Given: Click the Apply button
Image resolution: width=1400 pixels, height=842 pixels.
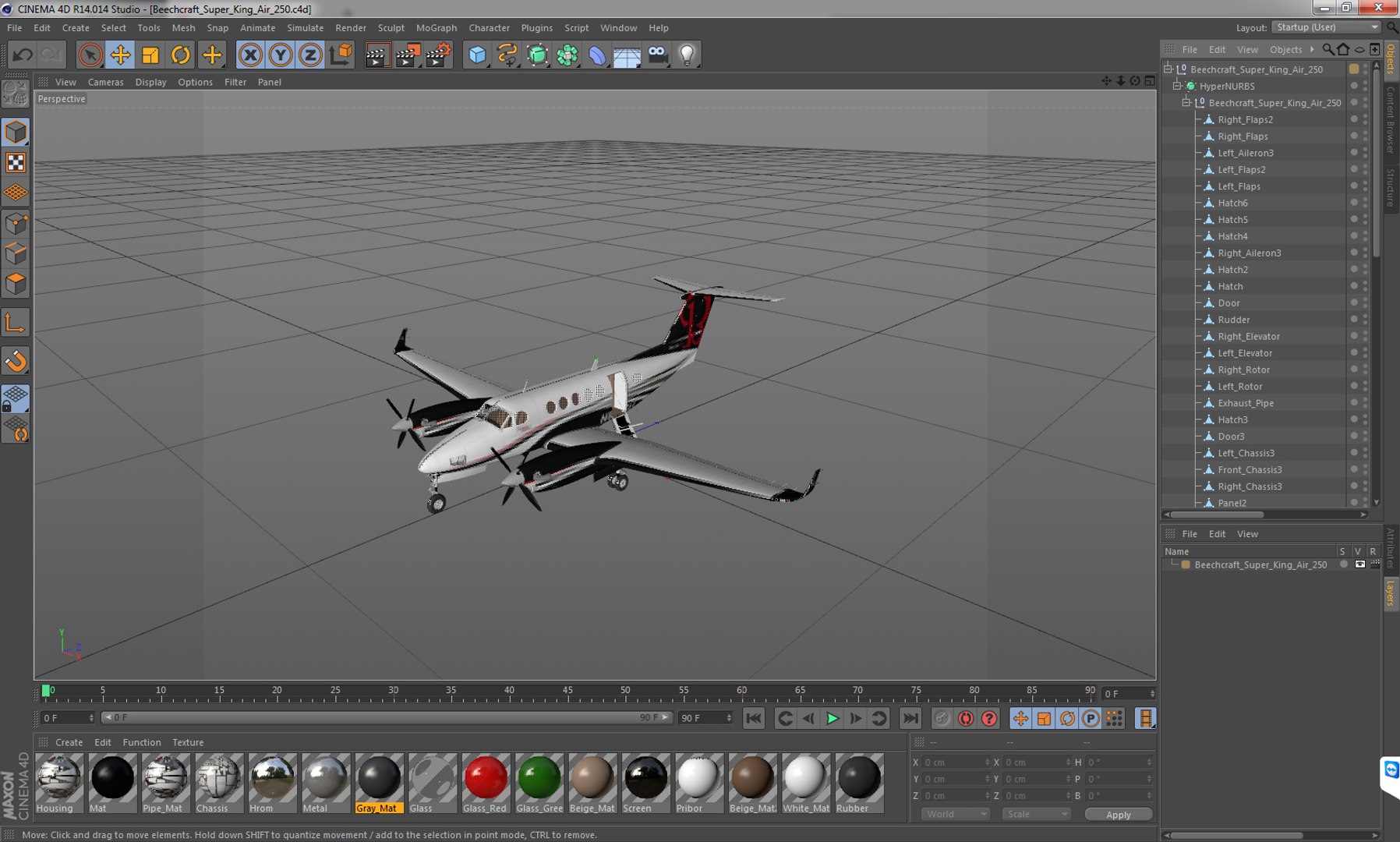Looking at the screenshot, I should tap(1118, 815).
